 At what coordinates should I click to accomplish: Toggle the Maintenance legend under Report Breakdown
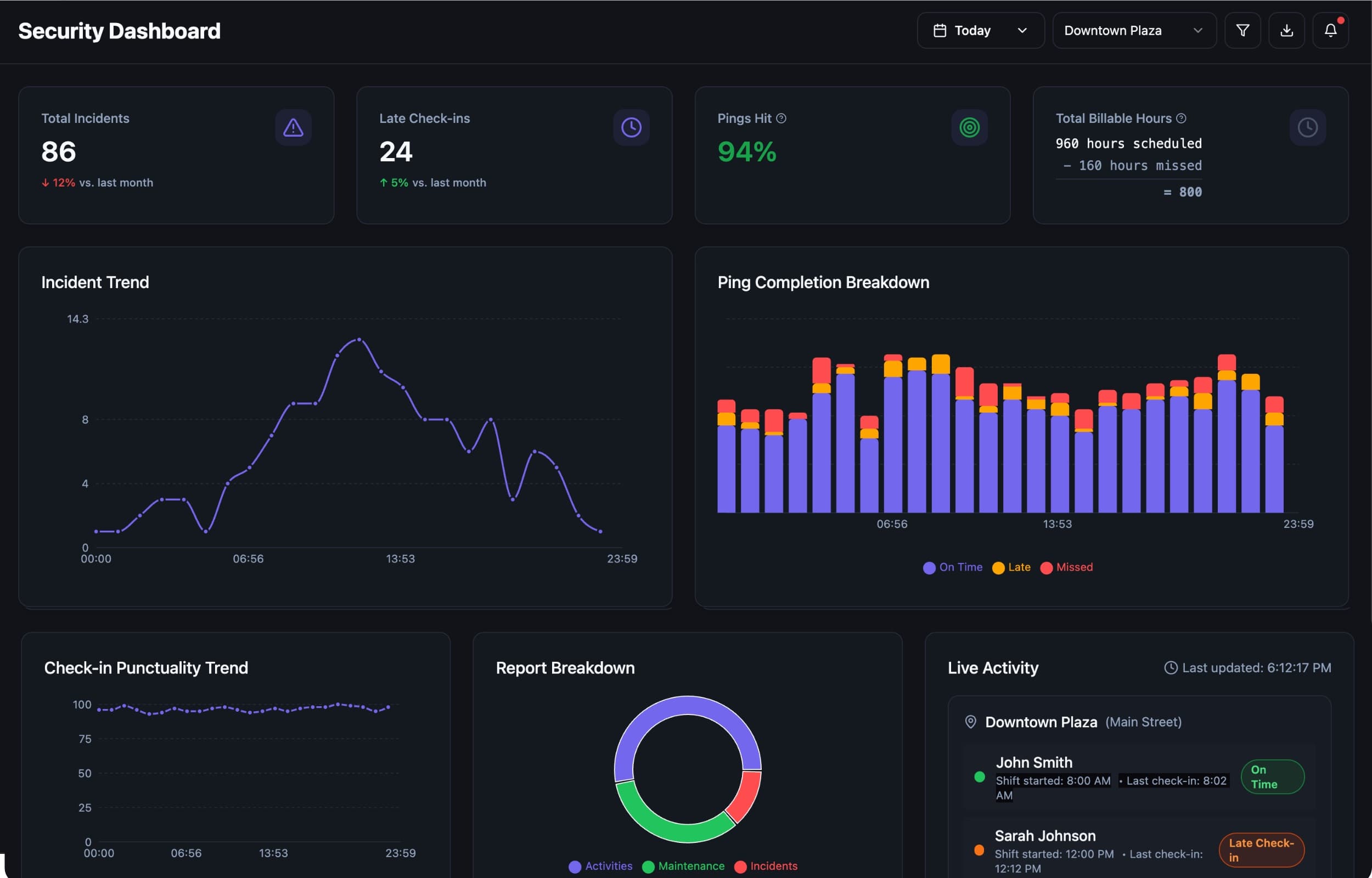tap(683, 865)
